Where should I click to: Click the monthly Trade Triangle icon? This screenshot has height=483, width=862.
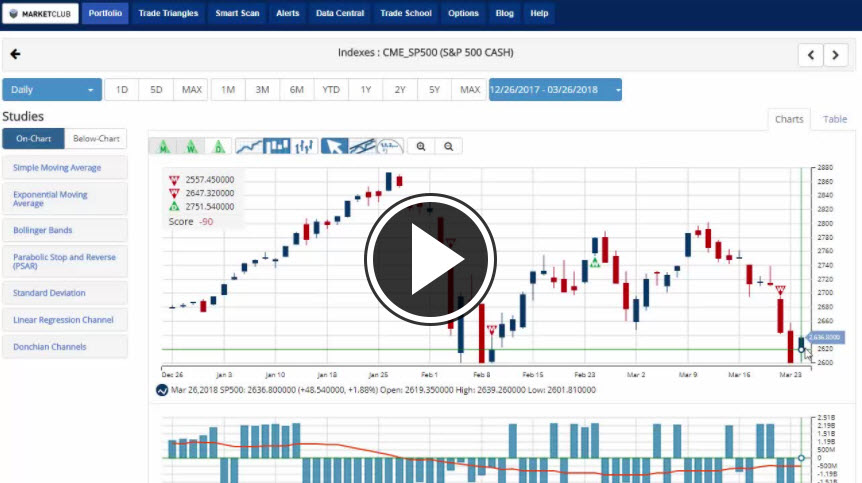162,146
